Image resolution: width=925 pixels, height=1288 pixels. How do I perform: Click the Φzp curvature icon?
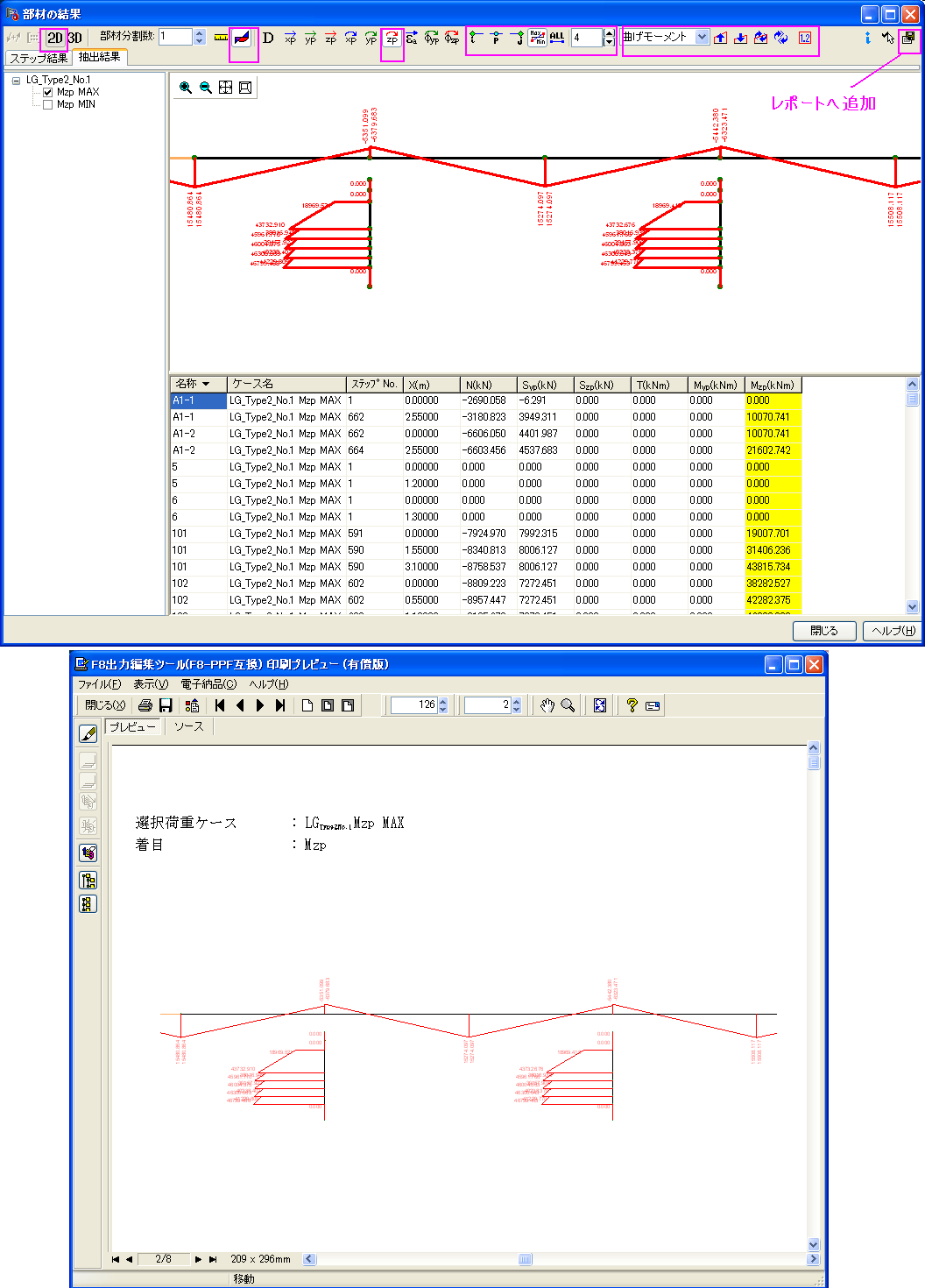coord(452,38)
